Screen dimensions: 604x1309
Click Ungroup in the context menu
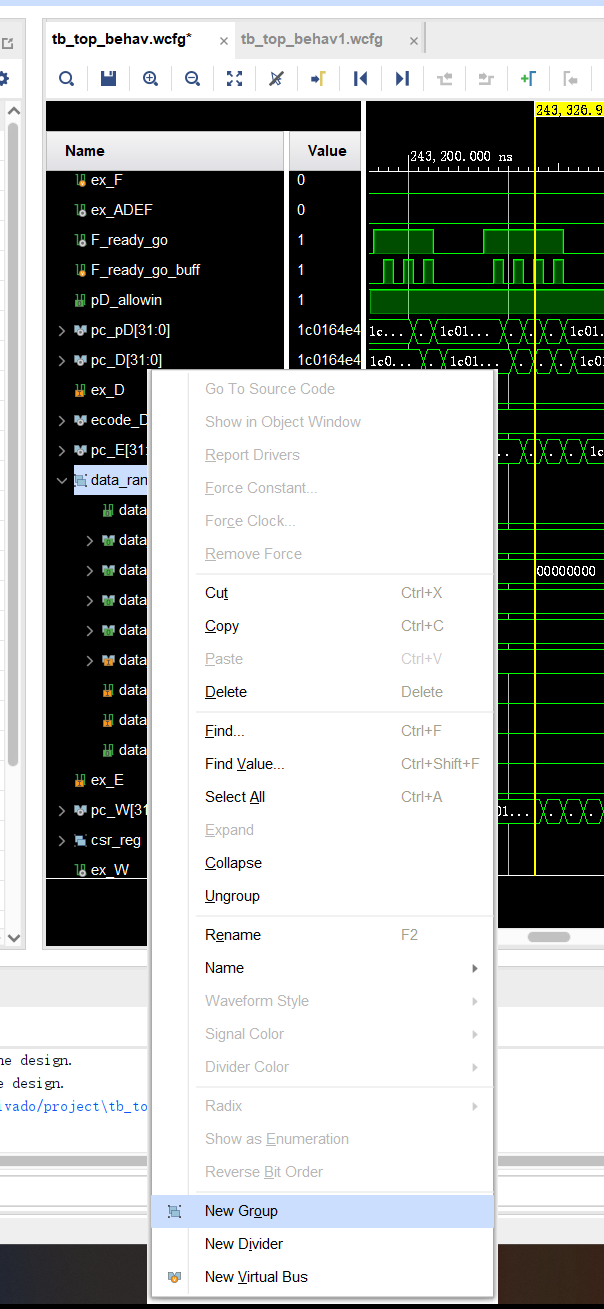[x=232, y=896]
